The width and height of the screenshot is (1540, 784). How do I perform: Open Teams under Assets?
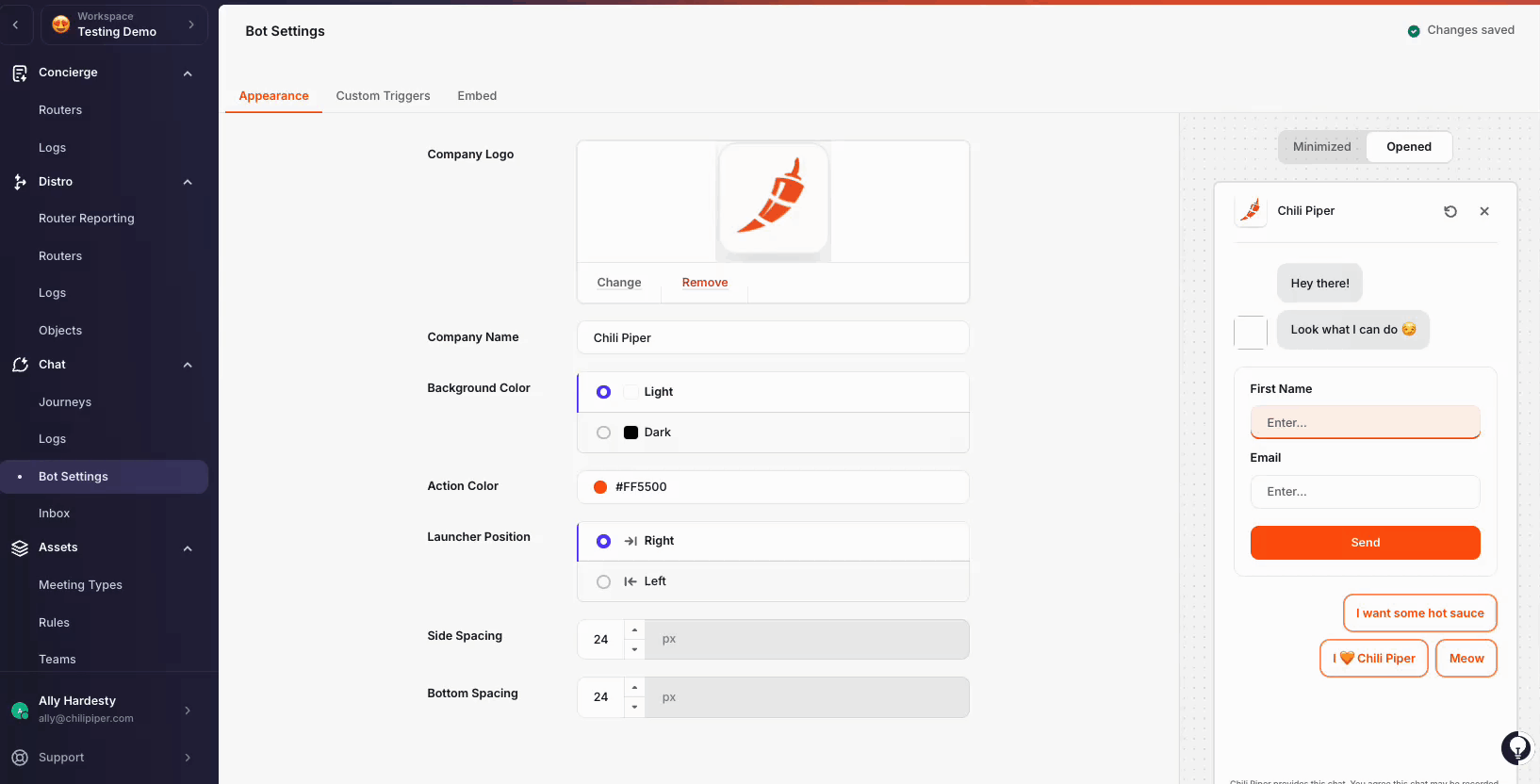click(57, 660)
